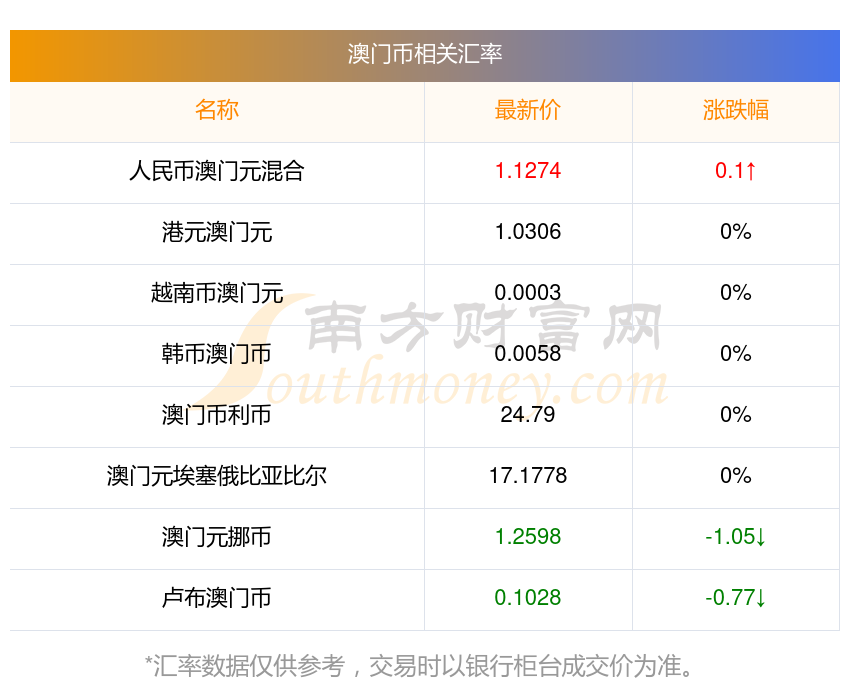This screenshot has height=698, width=850.
Task: Click the 汇率数据仅供参考 disclaimer footnote
Action: (419, 666)
